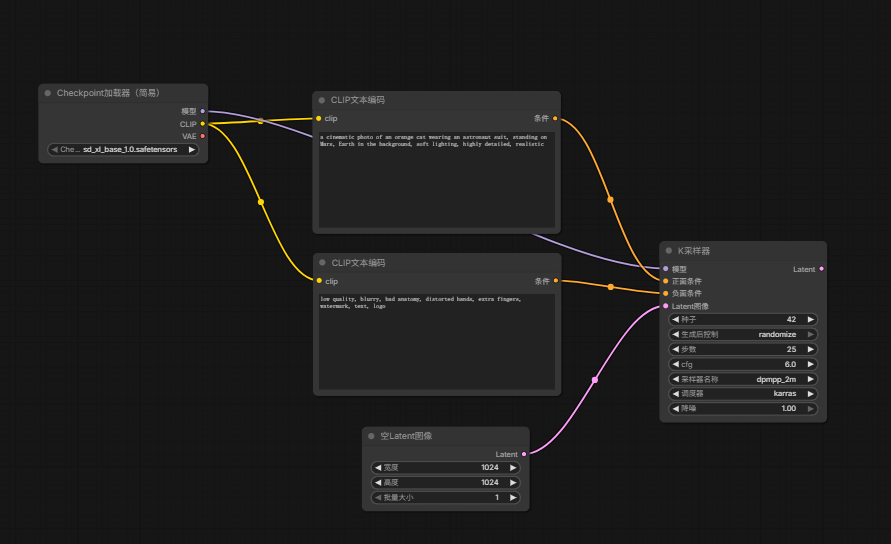Collapse the CLIP文本编码 node containing the low quality prompt
The height and width of the screenshot is (544, 891).
click(x=322, y=263)
